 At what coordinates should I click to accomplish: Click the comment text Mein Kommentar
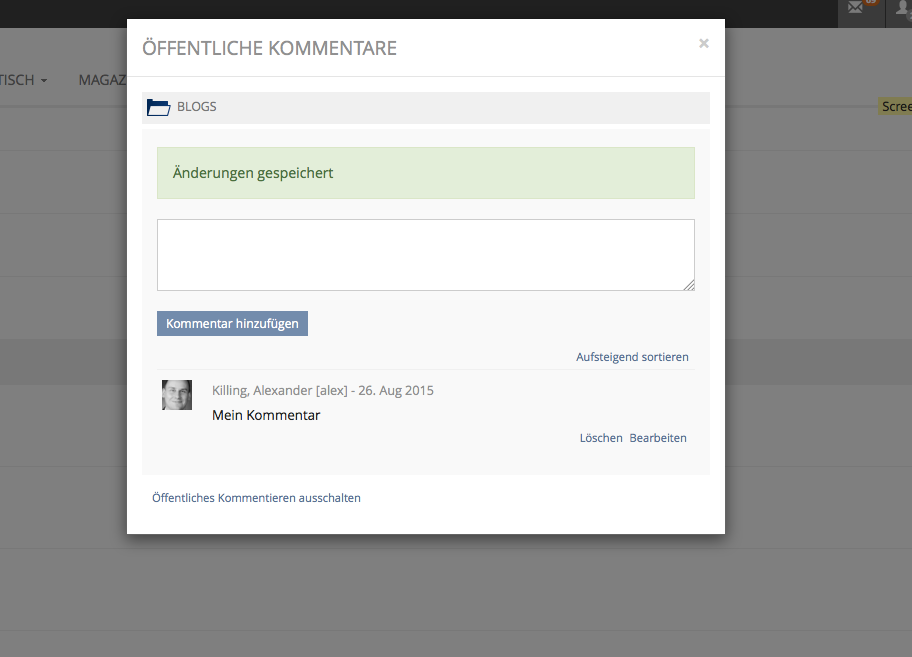click(x=266, y=415)
